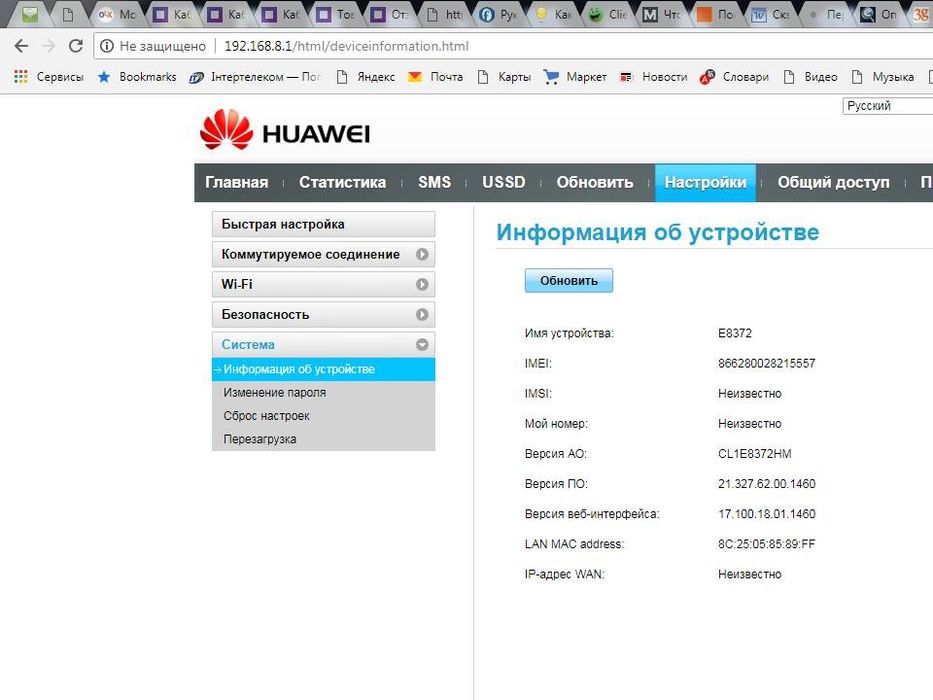Show site info for 'Не защищено'
This screenshot has width=933, height=700.
pos(153,46)
